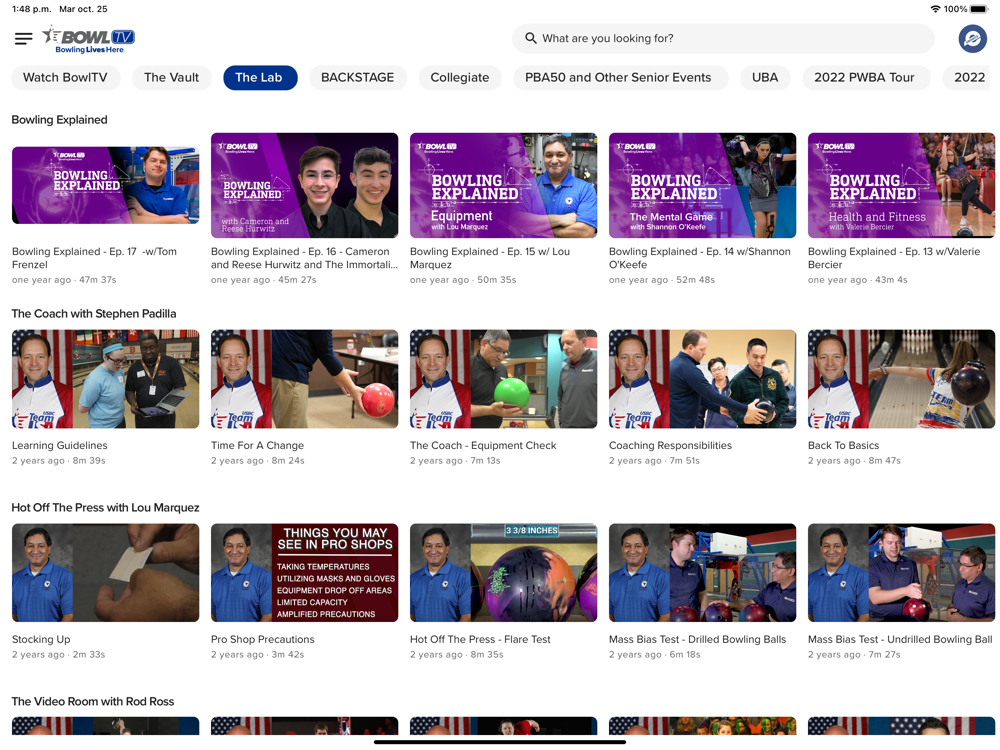Click the search magnifier icon
The height and width of the screenshot is (750, 1000).
[531, 38]
